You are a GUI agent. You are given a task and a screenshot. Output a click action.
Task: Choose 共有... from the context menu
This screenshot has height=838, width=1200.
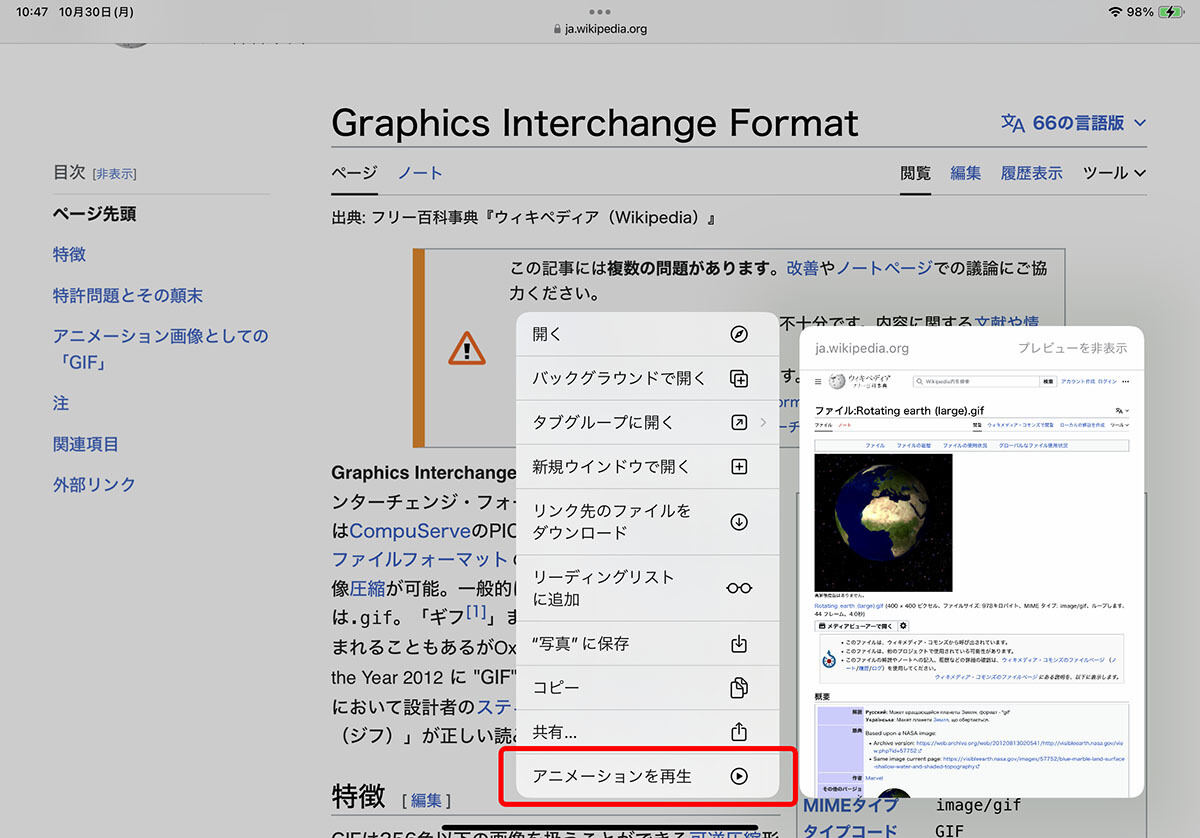click(647, 732)
